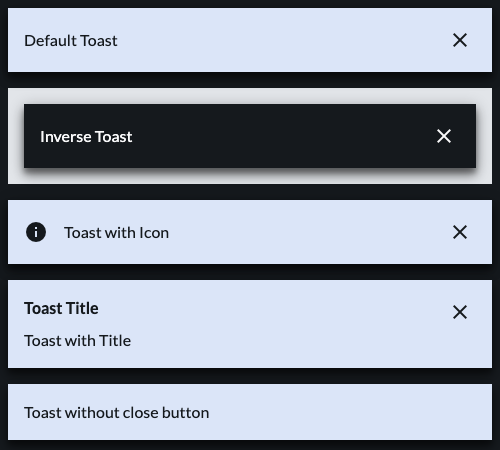Close the Default Toast notification
Image resolution: width=500 pixels, height=450 pixels.
(x=460, y=40)
